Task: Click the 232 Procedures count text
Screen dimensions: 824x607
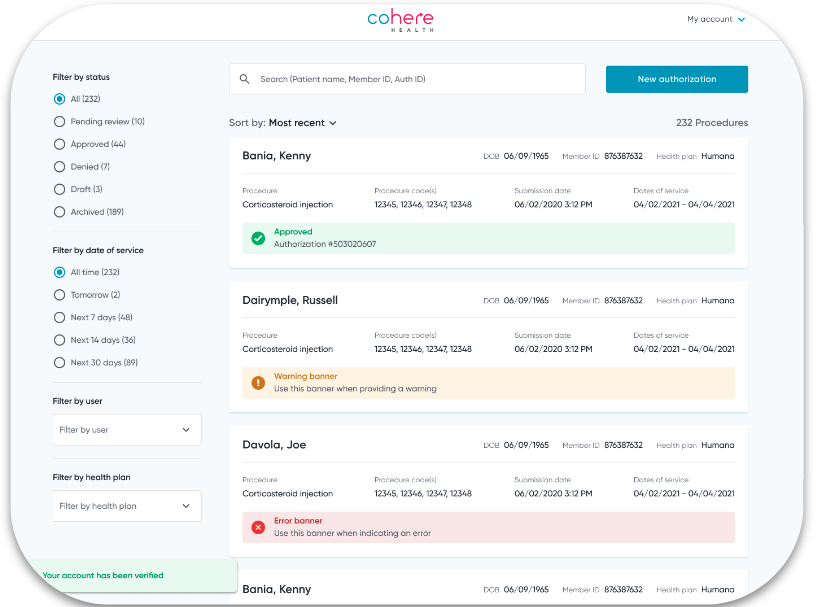Action: click(x=712, y=123)
